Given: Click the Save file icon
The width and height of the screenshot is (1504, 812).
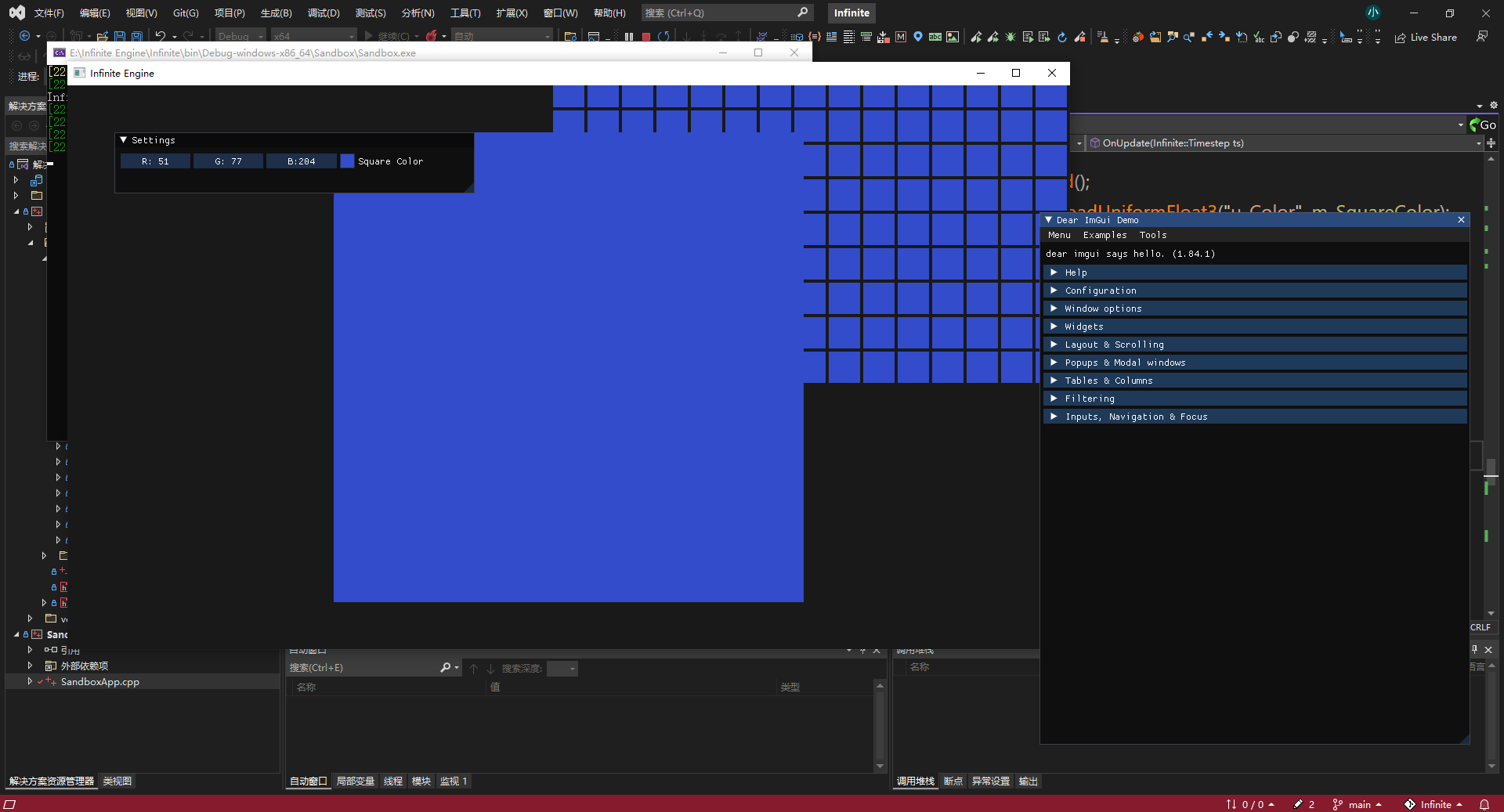Looking at the screenshot, I should 120,37.
